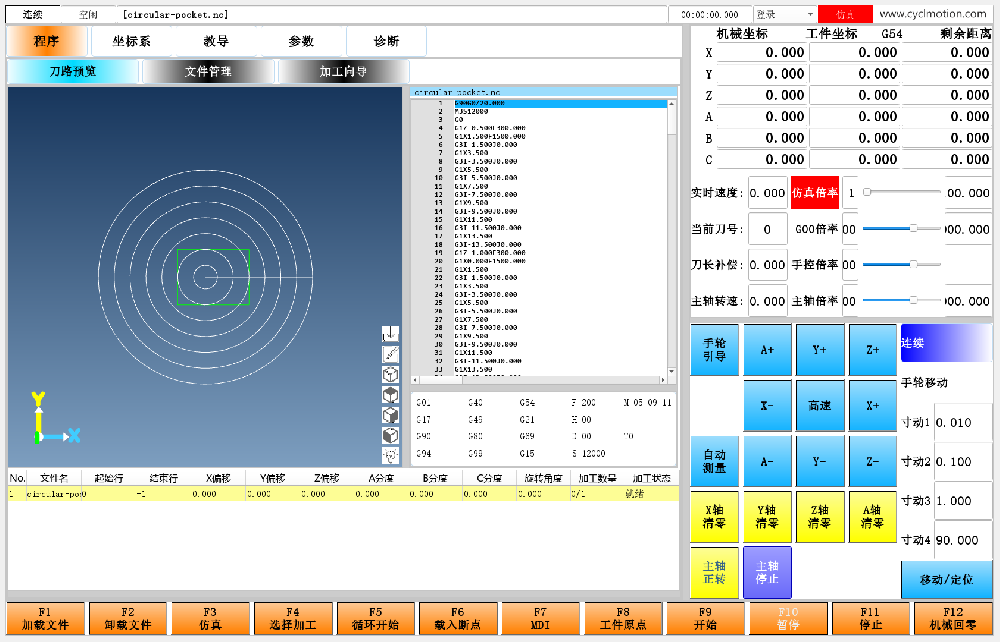Click the G00倍率 slider handle
Image resolution: width=1000 pixels, height=642 pixels.
click(913, 228)
